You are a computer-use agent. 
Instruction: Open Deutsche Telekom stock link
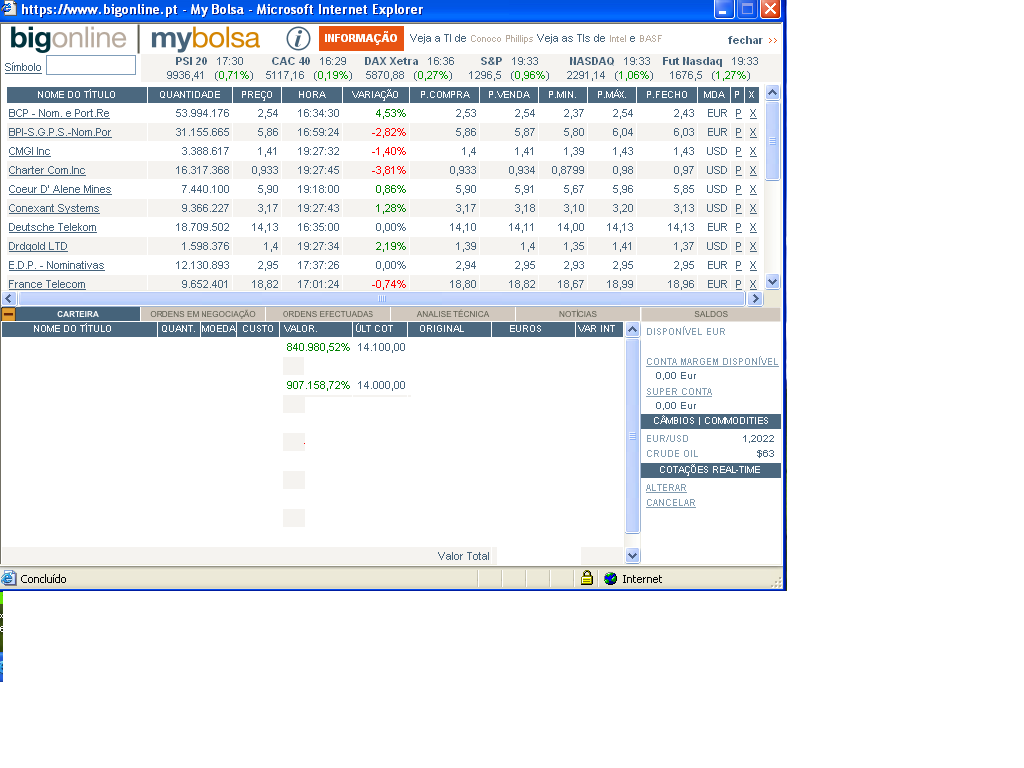52,227
